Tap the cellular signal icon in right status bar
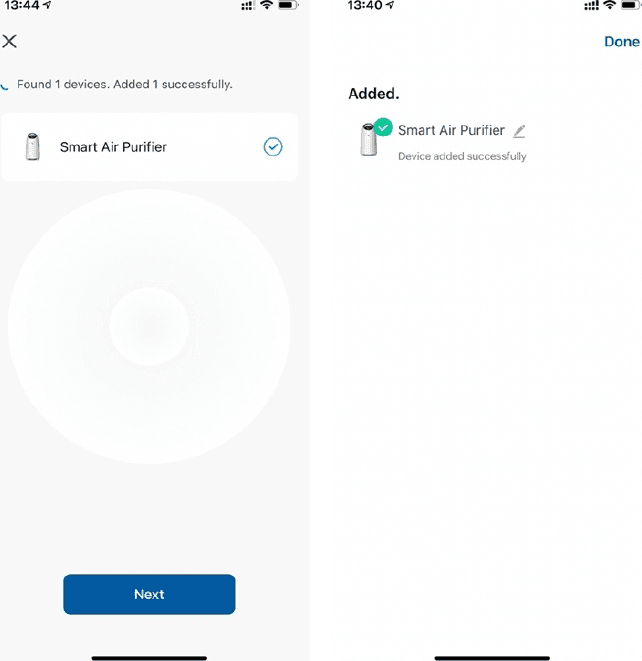Image resolution: width=642 pixels, height=661 pixels. click(x=591, y=5)
